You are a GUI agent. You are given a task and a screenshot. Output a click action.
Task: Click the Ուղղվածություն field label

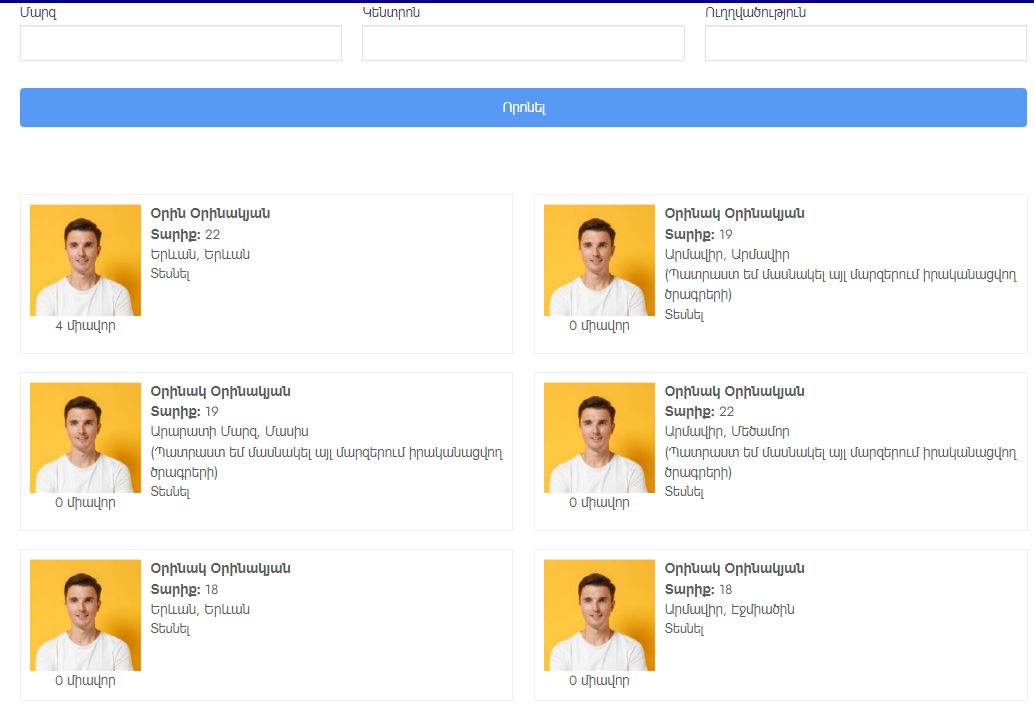pyautogui.click(x=756, y=13)
